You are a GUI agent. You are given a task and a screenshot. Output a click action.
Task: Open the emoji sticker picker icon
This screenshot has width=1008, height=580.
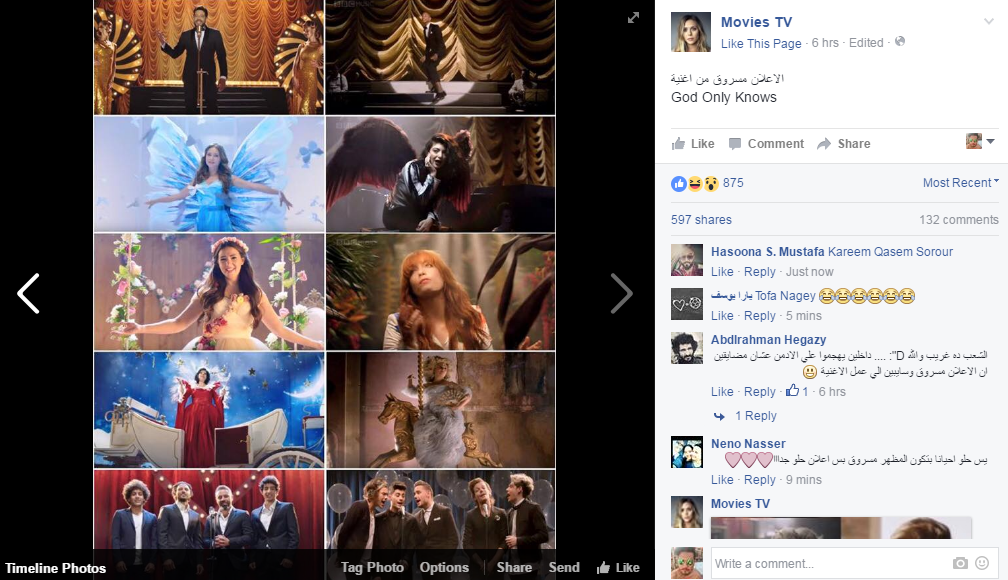[982, 563]
